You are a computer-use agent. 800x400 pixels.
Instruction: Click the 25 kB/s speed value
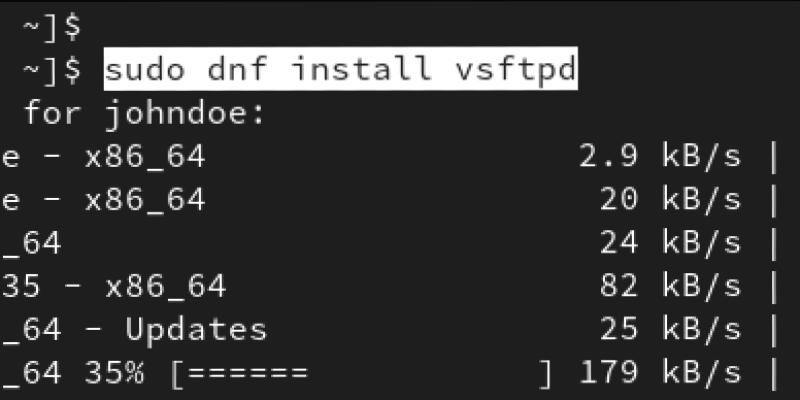[x=670, y=330]
